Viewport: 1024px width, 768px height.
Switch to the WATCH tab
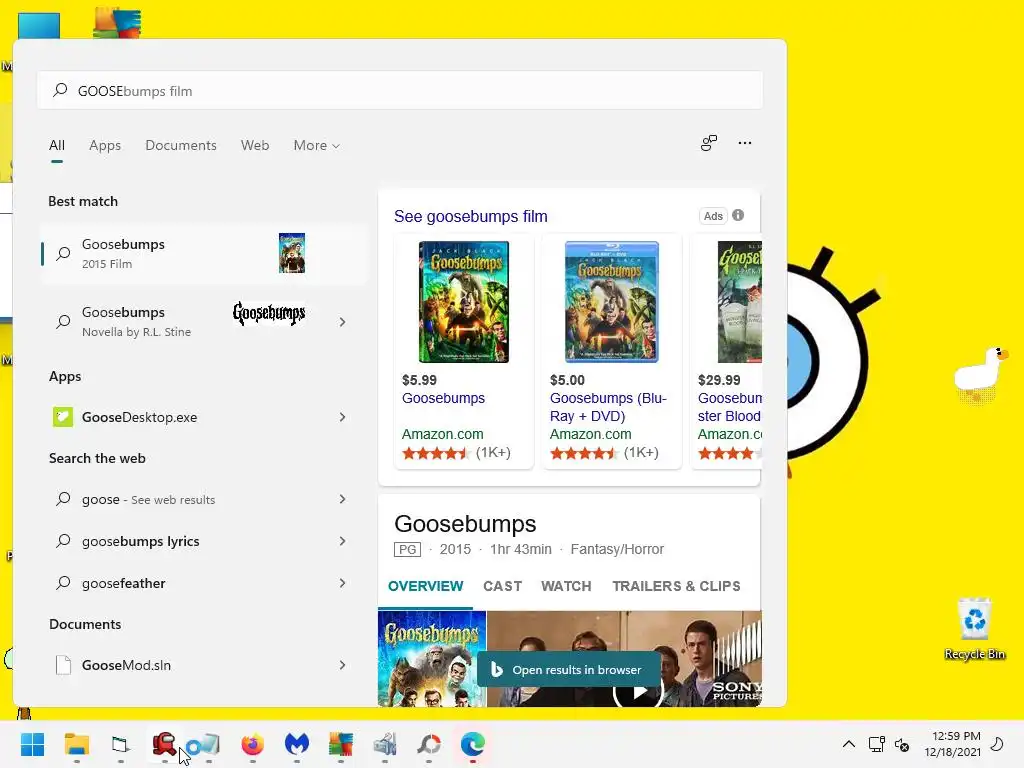566,586
